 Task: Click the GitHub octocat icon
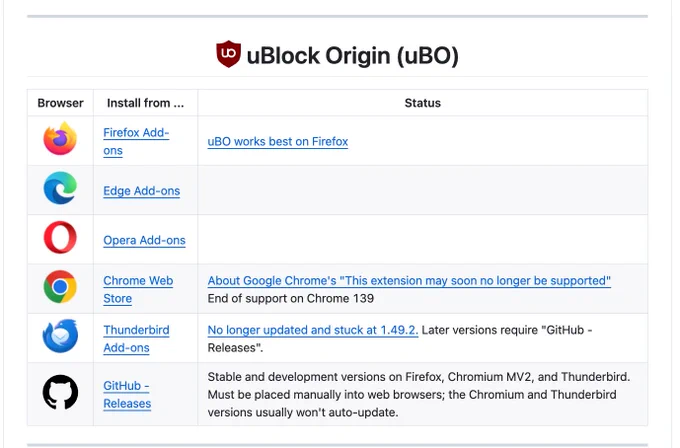(60, 392)
